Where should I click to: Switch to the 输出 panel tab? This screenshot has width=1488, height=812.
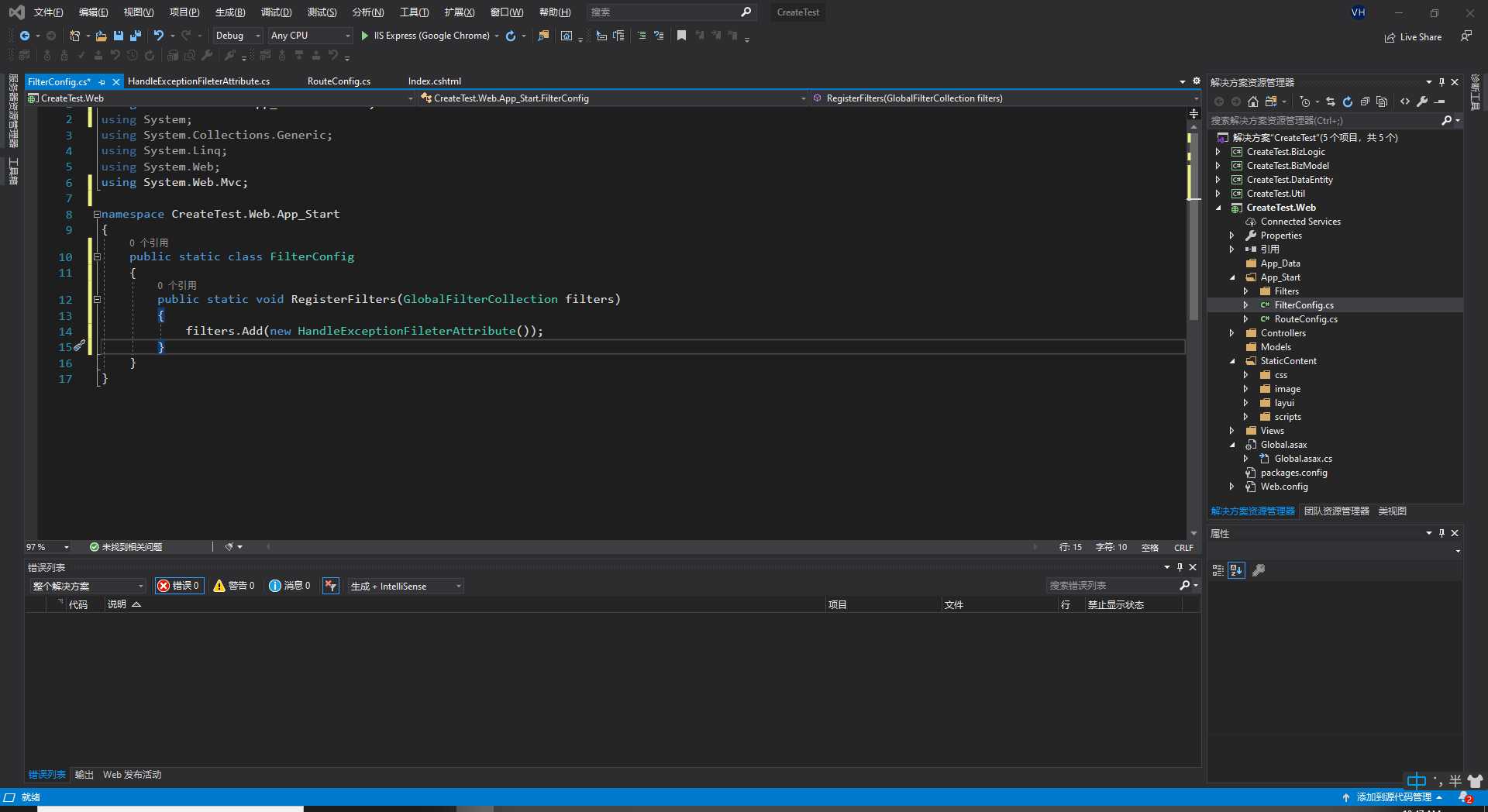click(x=84, y=775)
